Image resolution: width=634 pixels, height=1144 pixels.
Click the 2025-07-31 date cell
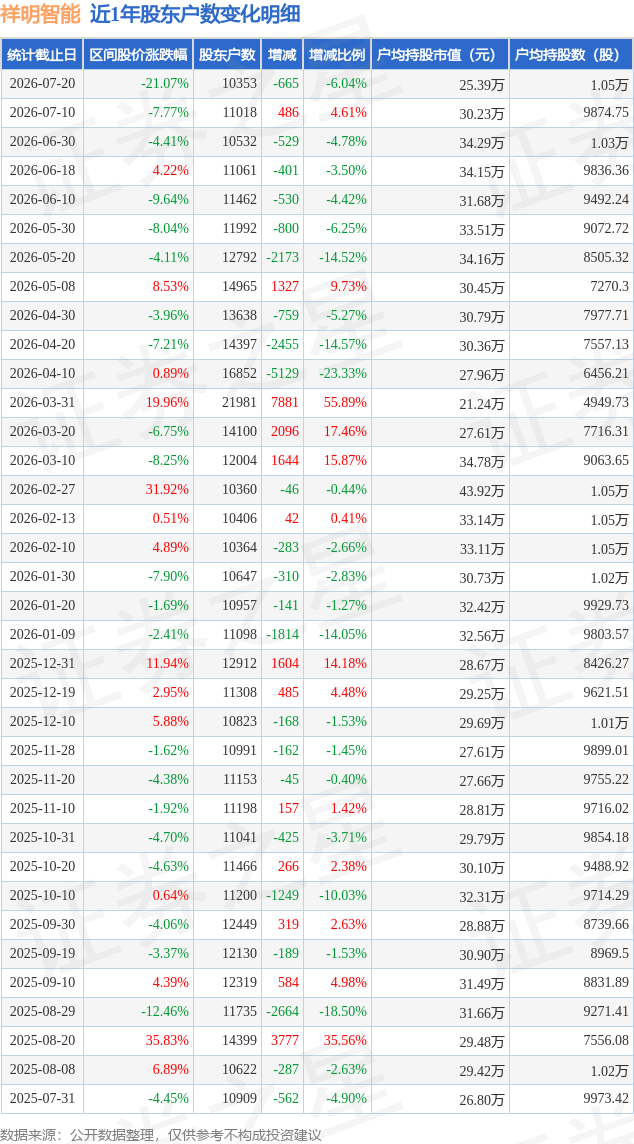[x=42, y=1099]
